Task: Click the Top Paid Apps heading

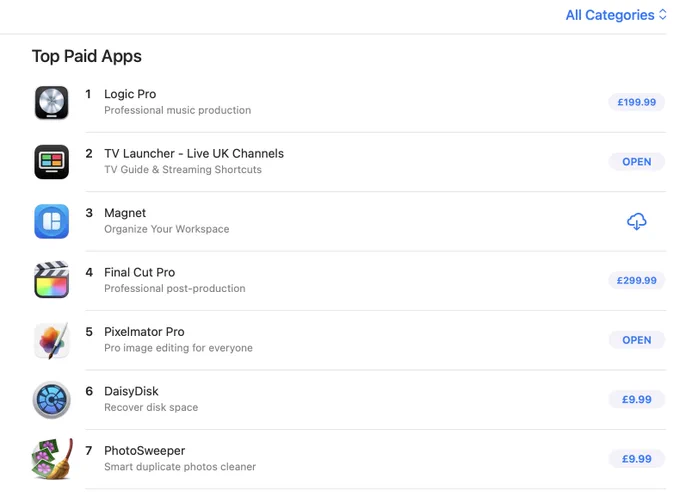Action: (x=87, y=56)
